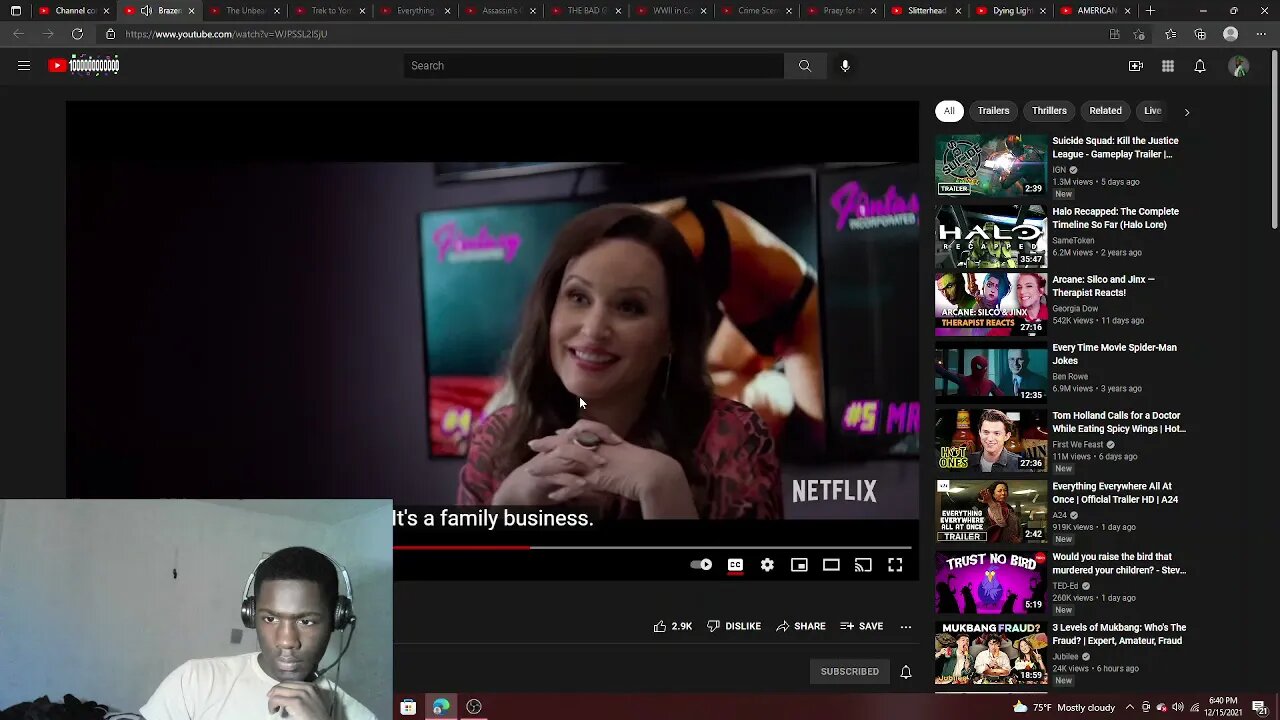Image resolution: width=1280 pixels, height=720 pixels.
Task: Enter full screen on the player
Action: (895, 565)
